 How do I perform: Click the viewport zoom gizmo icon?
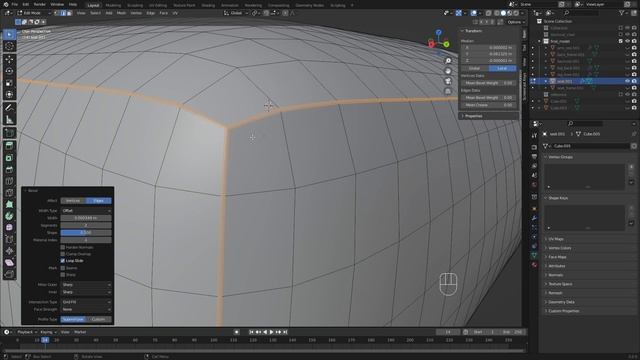point(448,61)
